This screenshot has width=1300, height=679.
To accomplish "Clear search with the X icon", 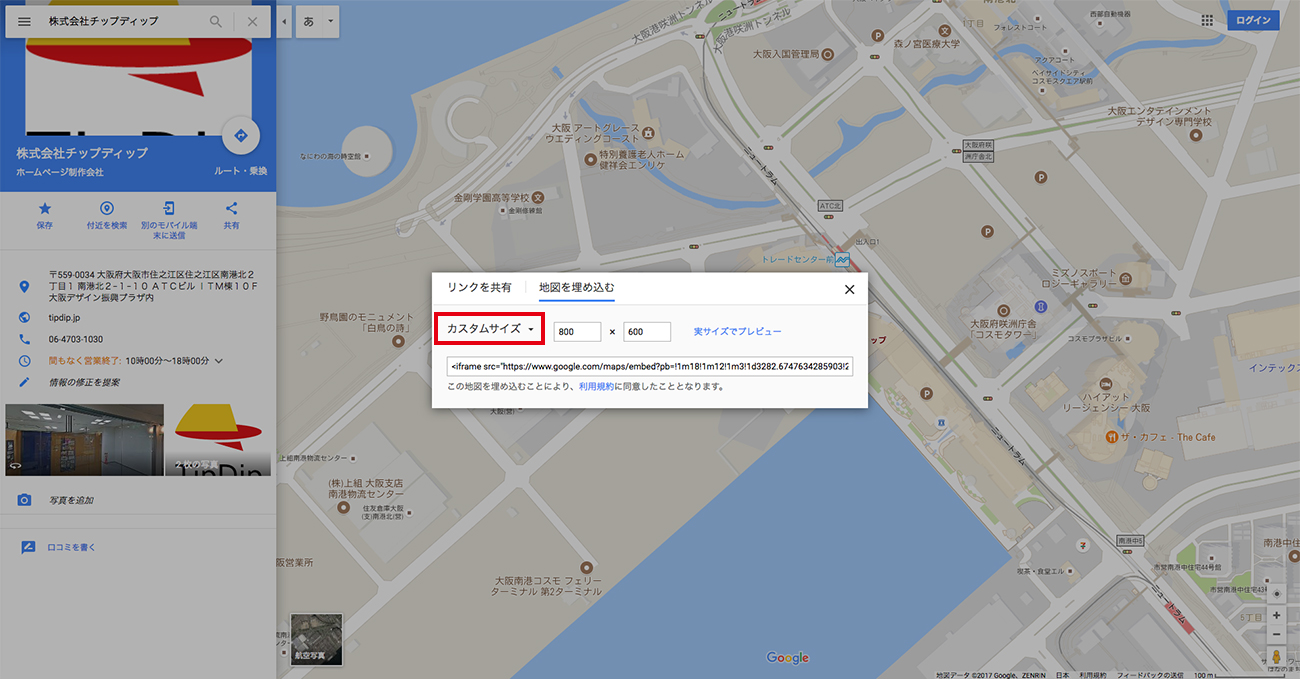I will coord(252,21).
